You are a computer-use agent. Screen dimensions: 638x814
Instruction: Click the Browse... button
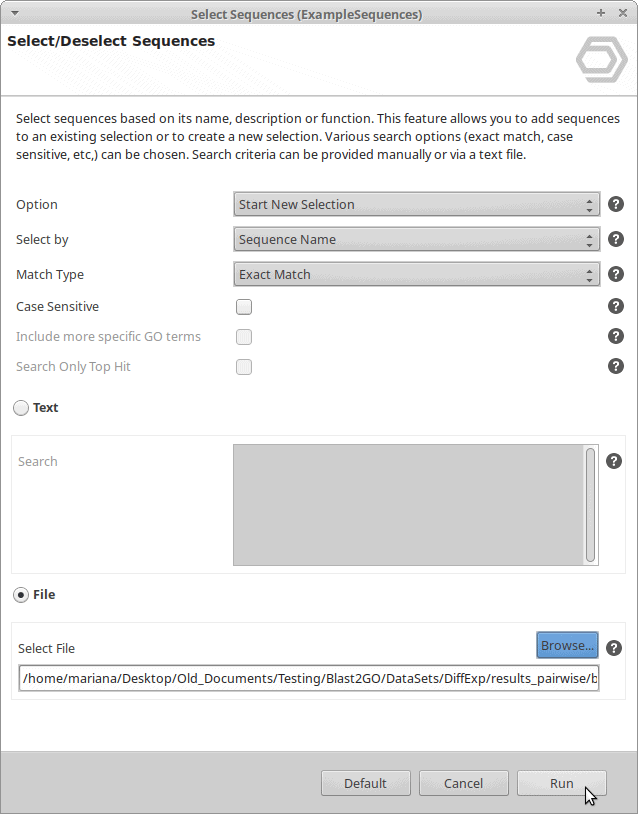tap(567, 645)
